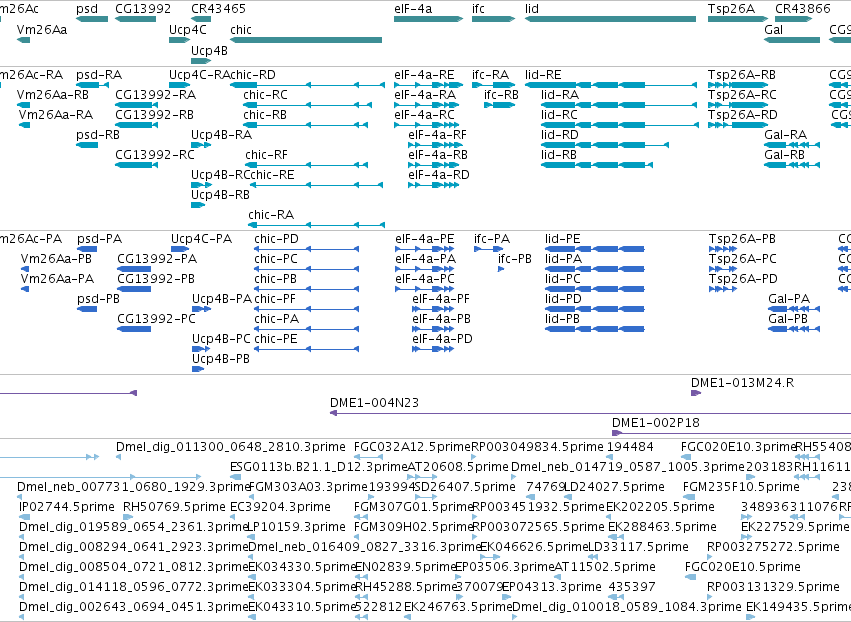Select protein Gal-PA label
851x622 pixels.
click(x=789, y=299)
